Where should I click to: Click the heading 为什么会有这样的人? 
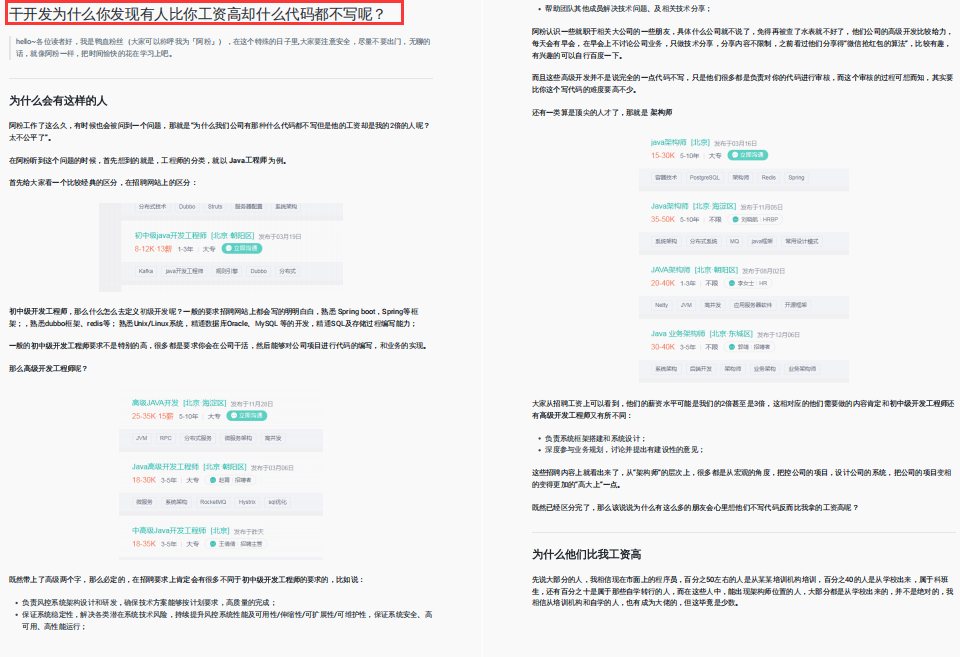(x=58, y=101)
